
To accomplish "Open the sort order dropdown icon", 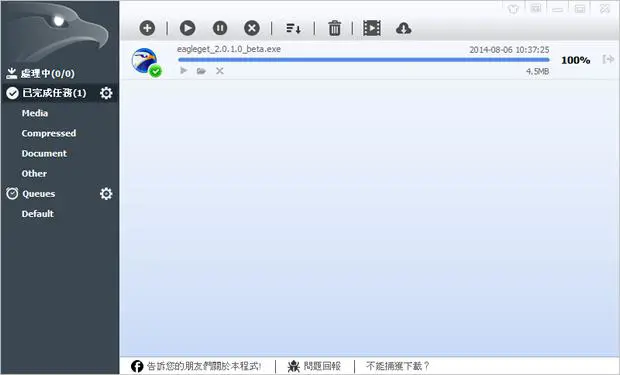I will tap(293, 28).
